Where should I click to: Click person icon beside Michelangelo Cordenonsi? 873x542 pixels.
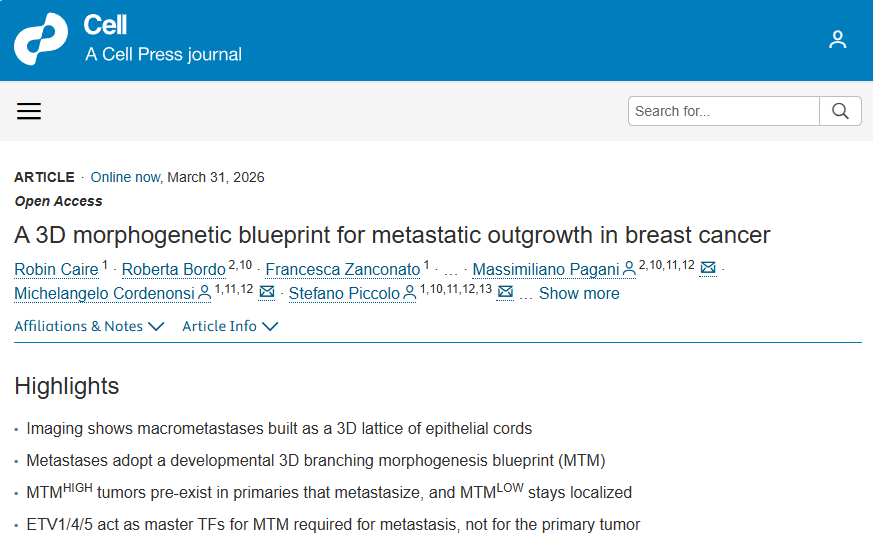pyautogui.click(x=205, y=293)
